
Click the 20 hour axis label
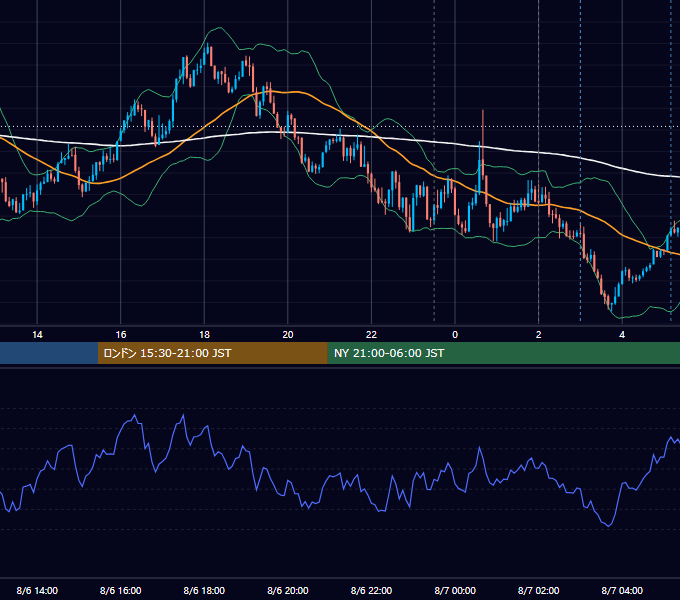tap(288, 335)
